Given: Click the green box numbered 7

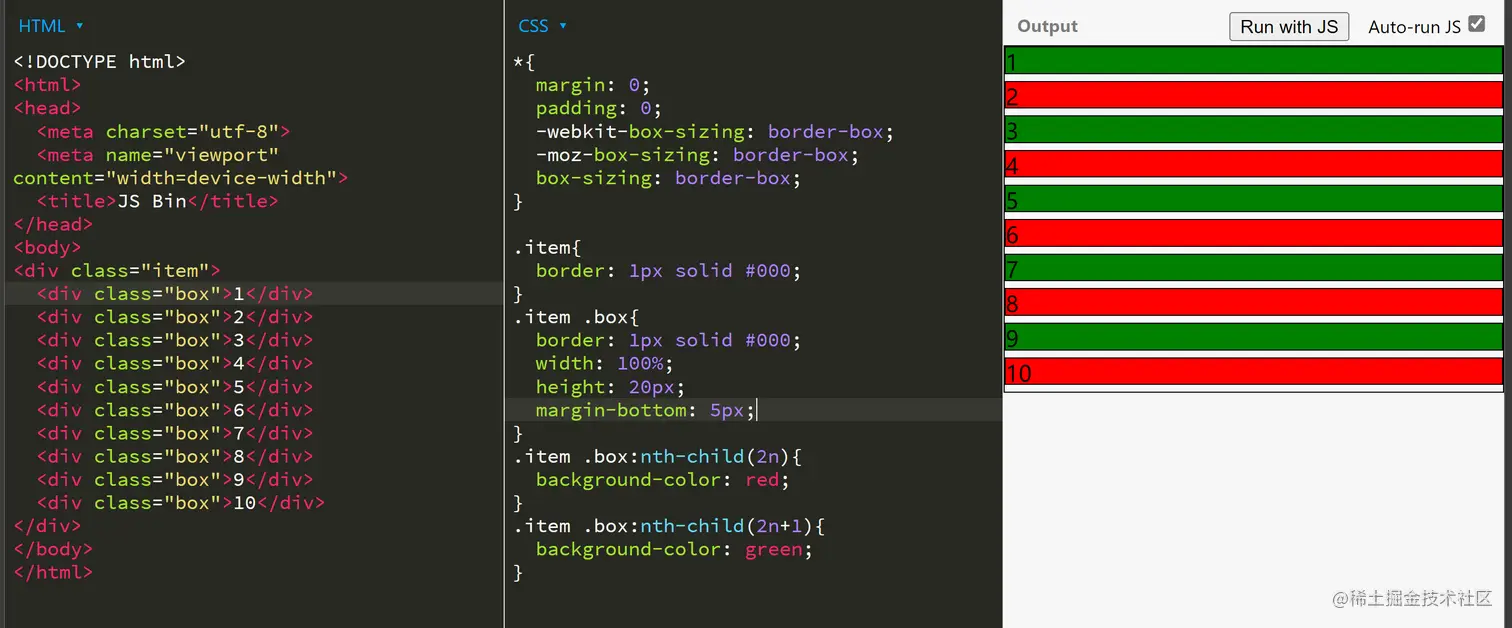Looking at the screenshot, I should [x=1253, y=268].
